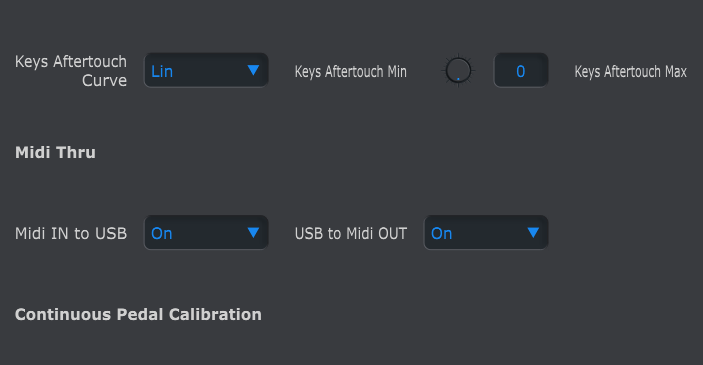Click the Keys Aftertouch Max label
703x365 pixels.
tap(631, 72)
